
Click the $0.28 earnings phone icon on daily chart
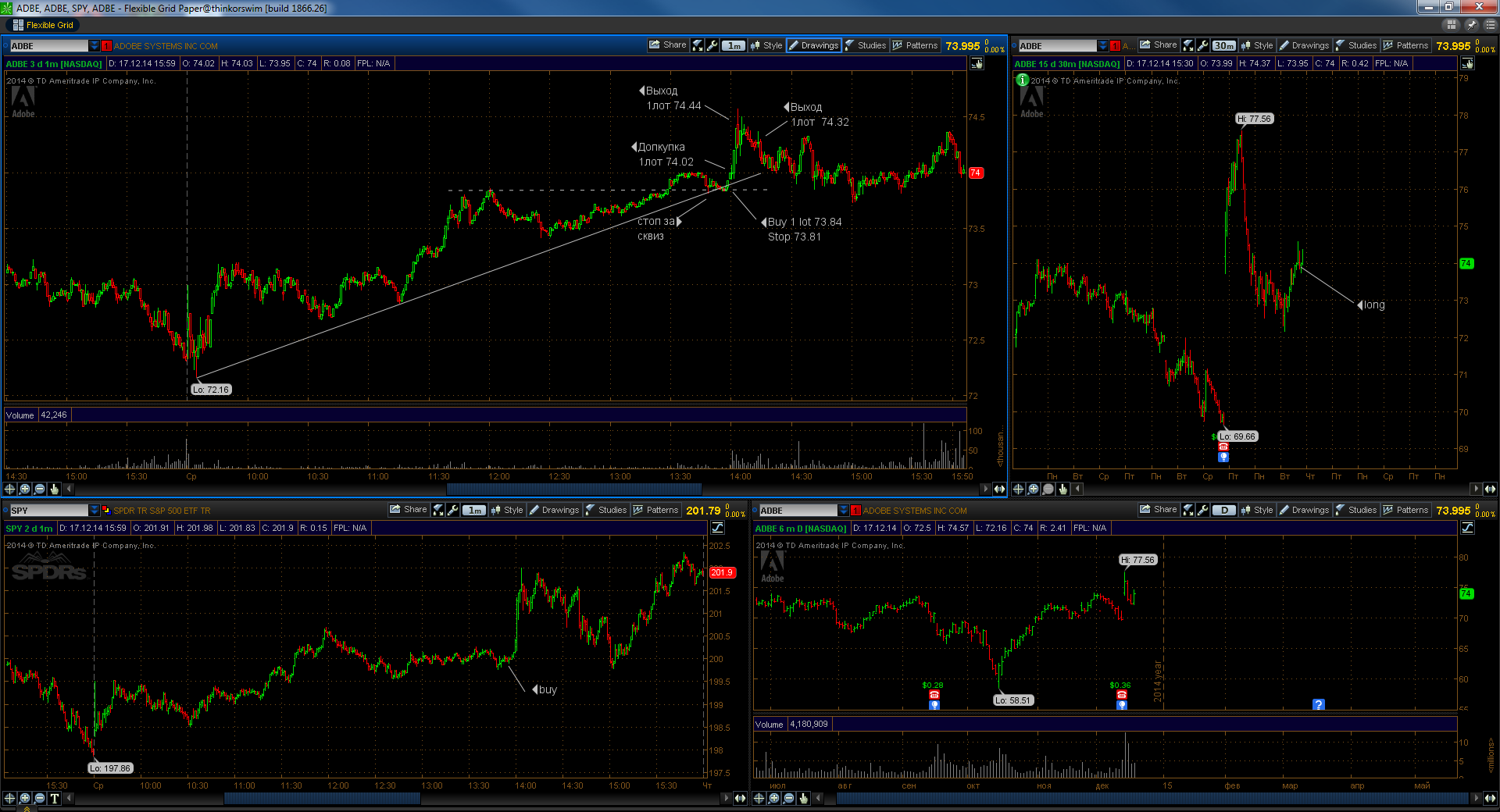point(934,695)
